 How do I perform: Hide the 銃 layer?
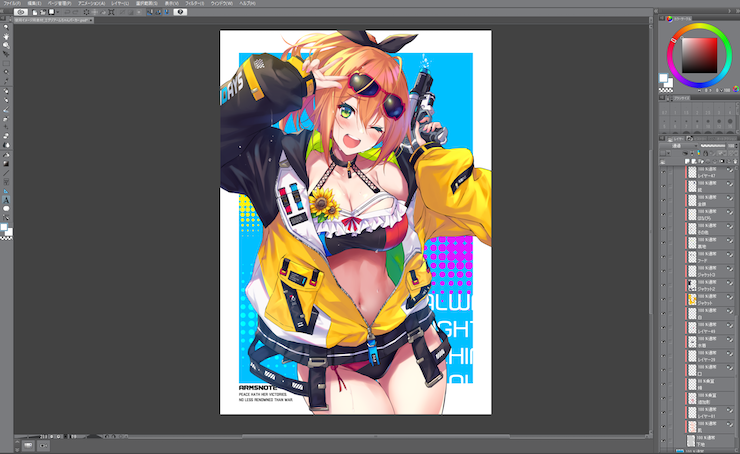[663, 186]
